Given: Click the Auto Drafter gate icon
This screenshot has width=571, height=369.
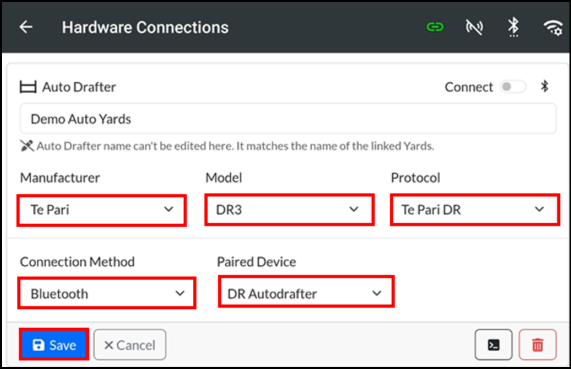Looking at the screenshot, I should pos(28,87).
